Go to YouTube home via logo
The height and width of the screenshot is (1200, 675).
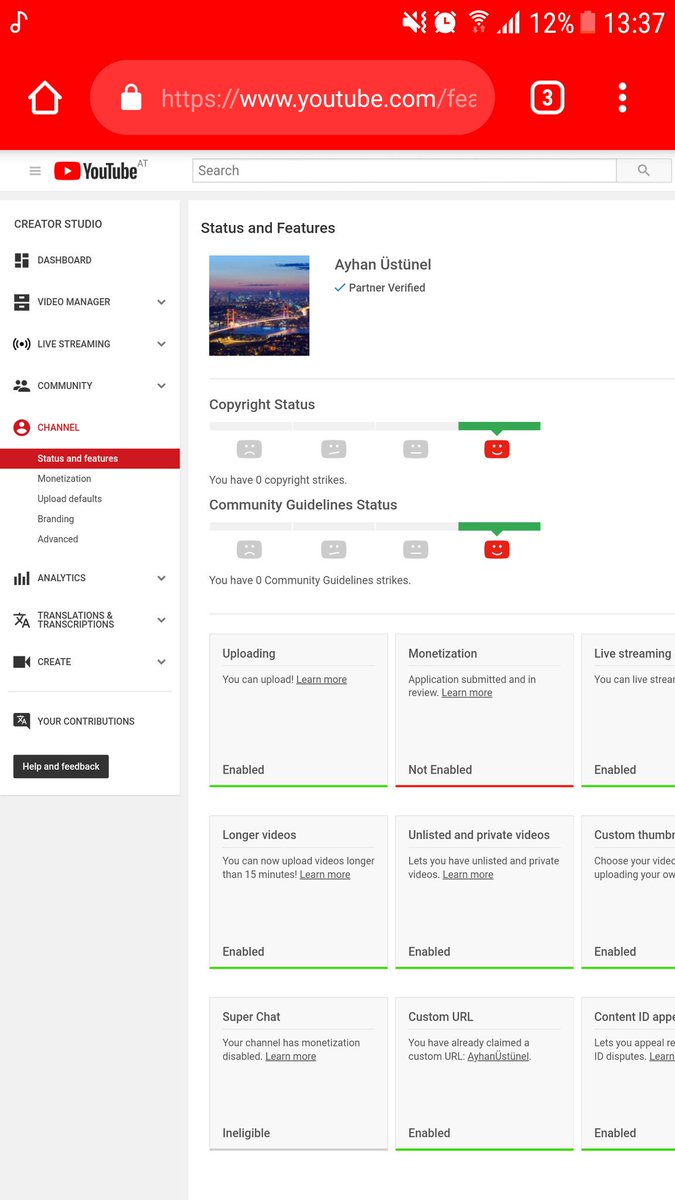[96, 171]
